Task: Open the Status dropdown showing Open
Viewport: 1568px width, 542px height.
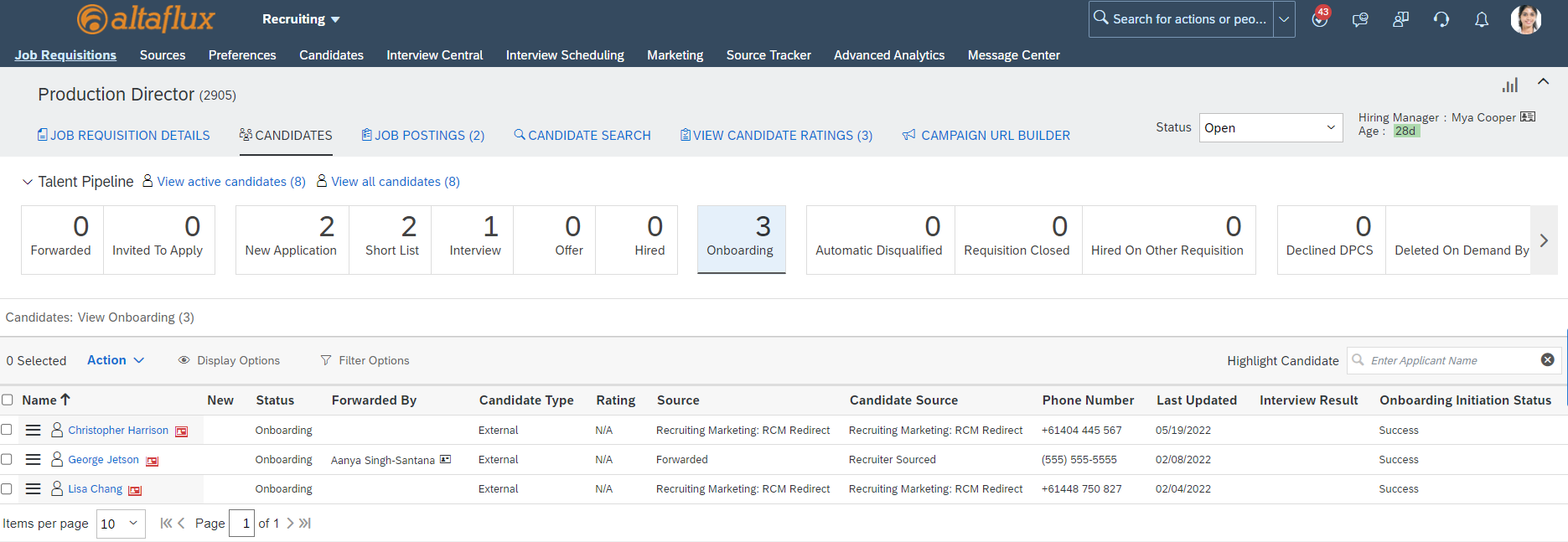Action: click(x=1270, y=127)
